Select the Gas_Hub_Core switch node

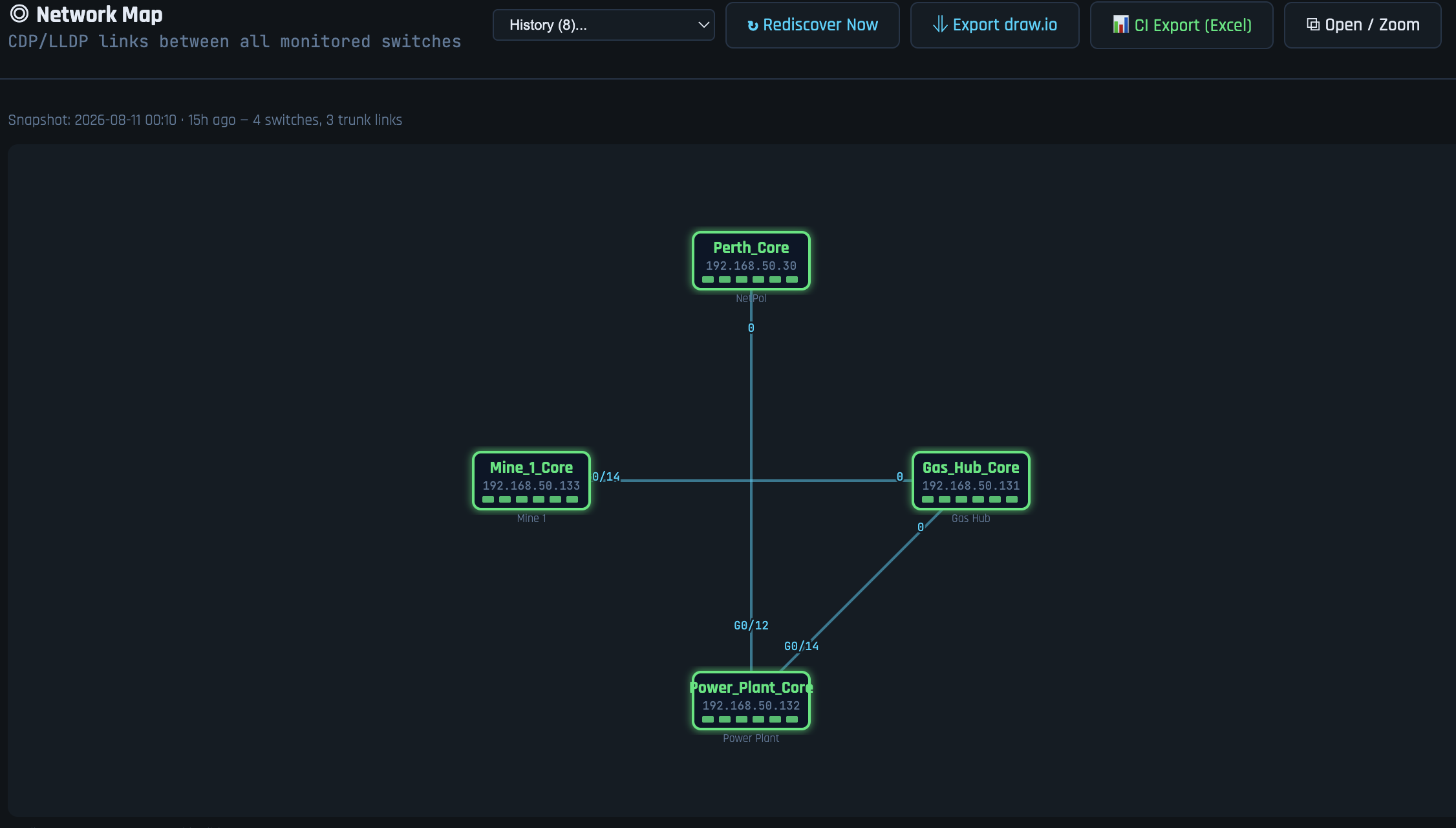point(970,481)
